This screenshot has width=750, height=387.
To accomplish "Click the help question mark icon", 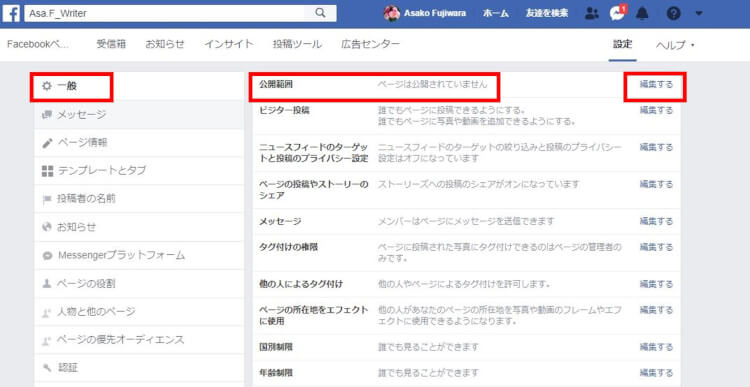I will point(673,13).
